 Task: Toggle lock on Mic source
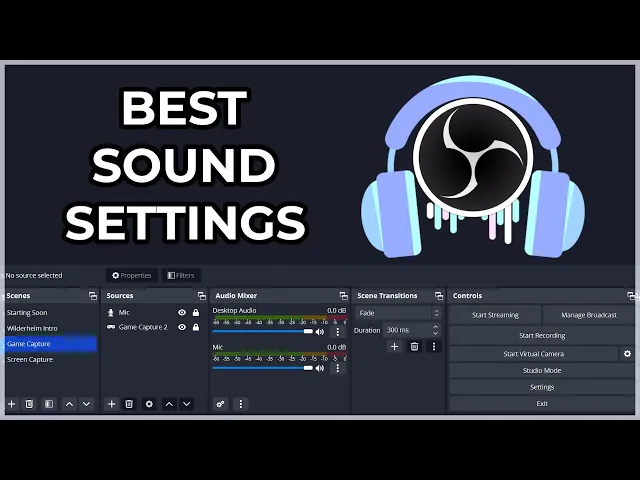196,313
